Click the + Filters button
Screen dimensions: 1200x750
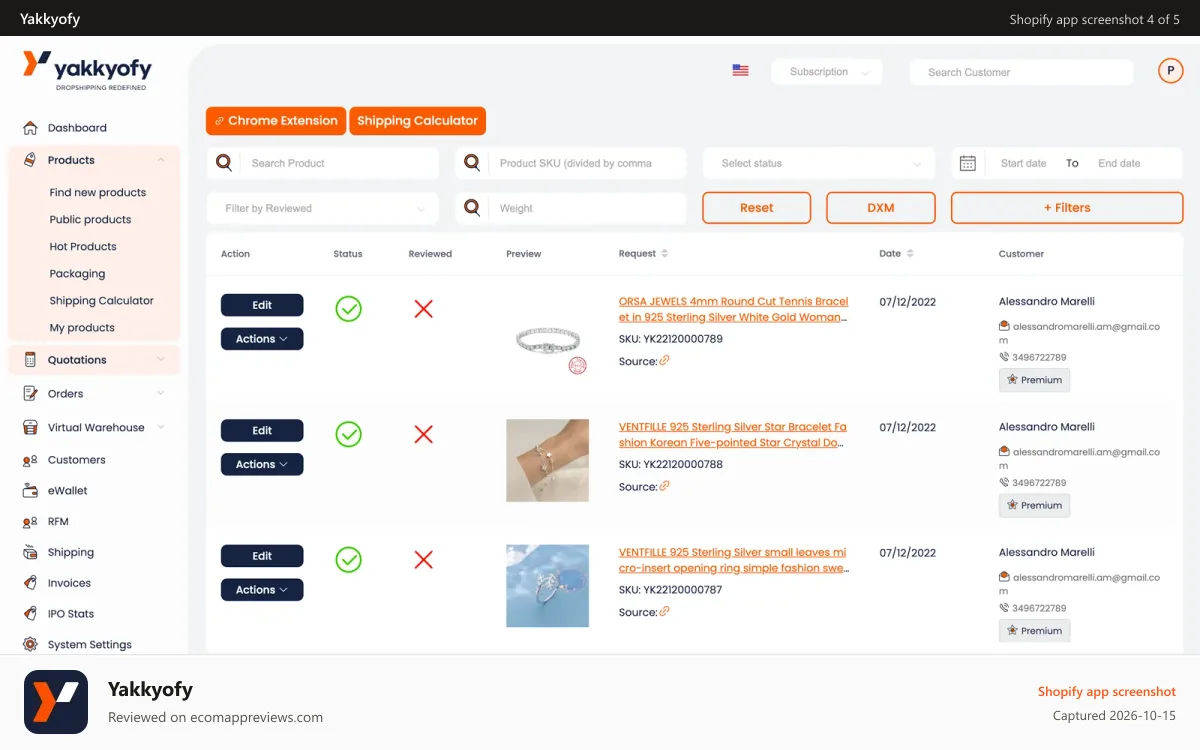click(x=1067, y=208)
